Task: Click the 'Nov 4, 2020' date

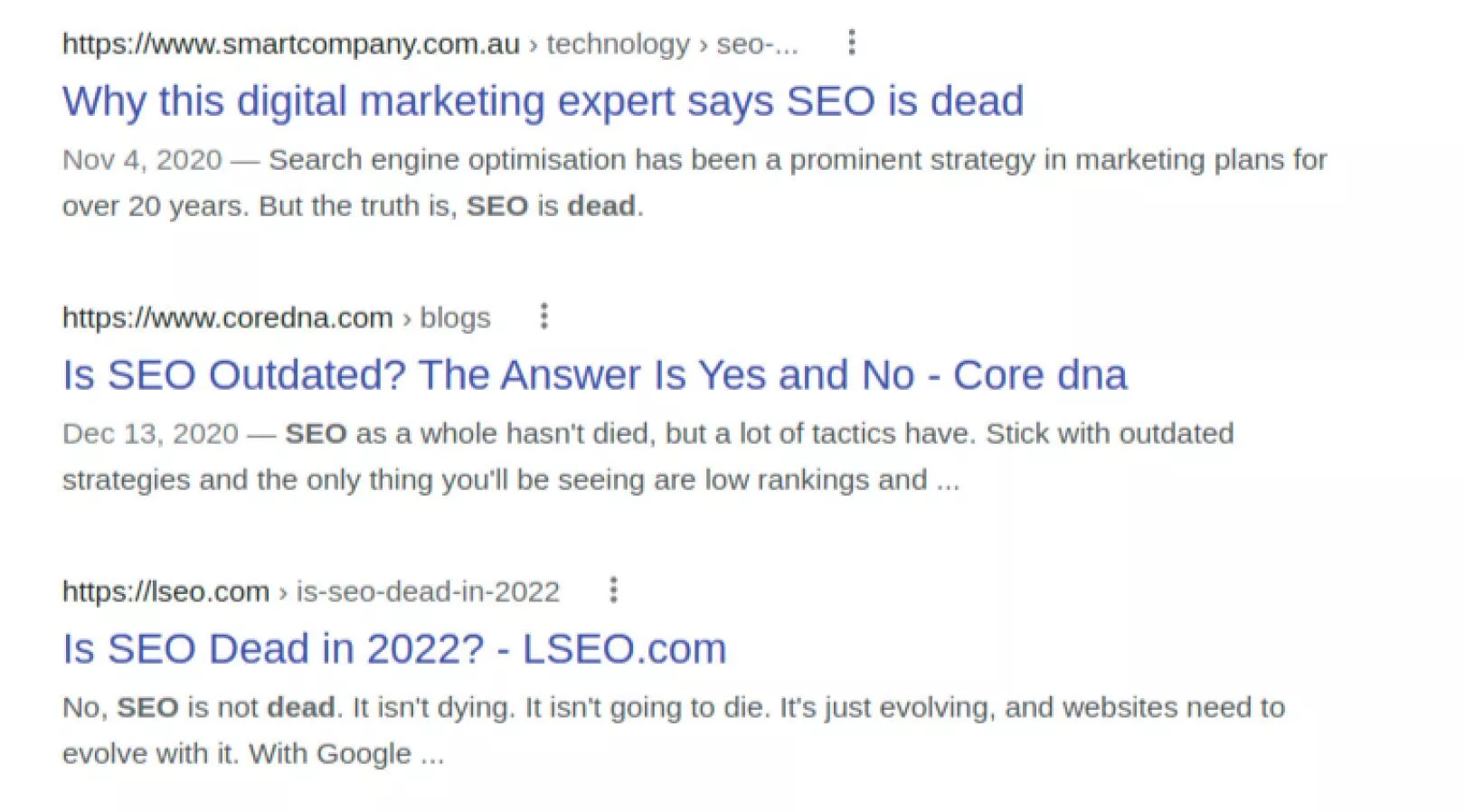Action: pos(142,160)
